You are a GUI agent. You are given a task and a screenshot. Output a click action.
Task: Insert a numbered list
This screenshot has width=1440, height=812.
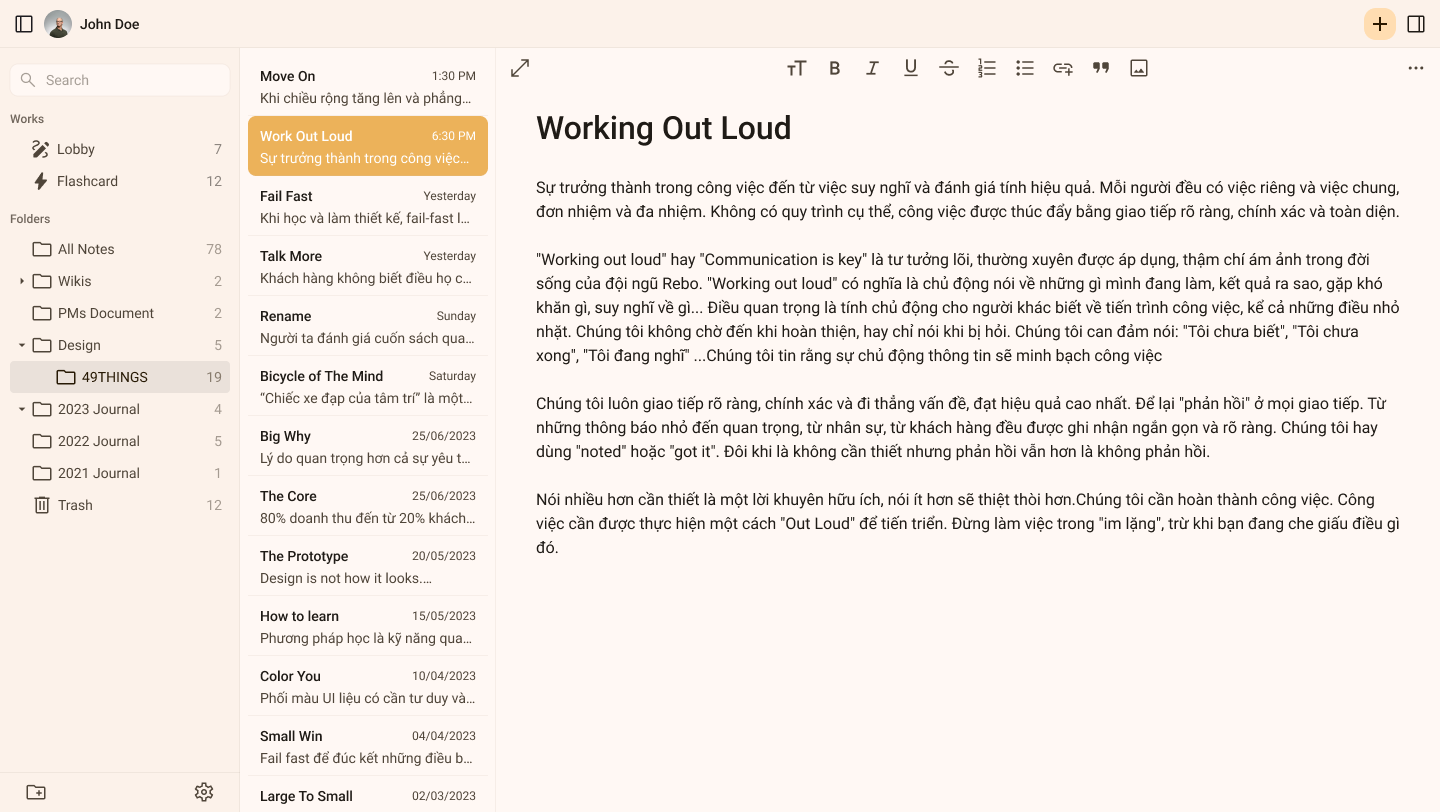(x=987, y=68)
